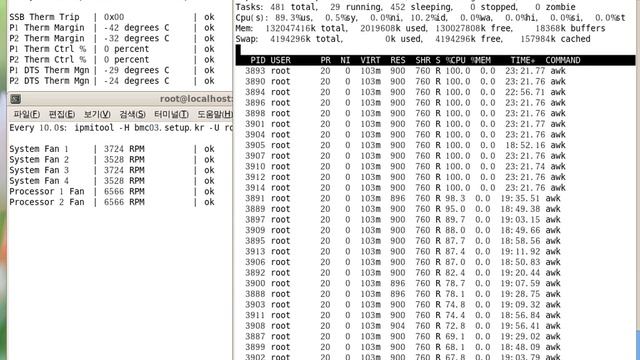The width and height of the screenshot is (640, 360).
Task: Select process row with PID 3892
Action: (403, 273)
